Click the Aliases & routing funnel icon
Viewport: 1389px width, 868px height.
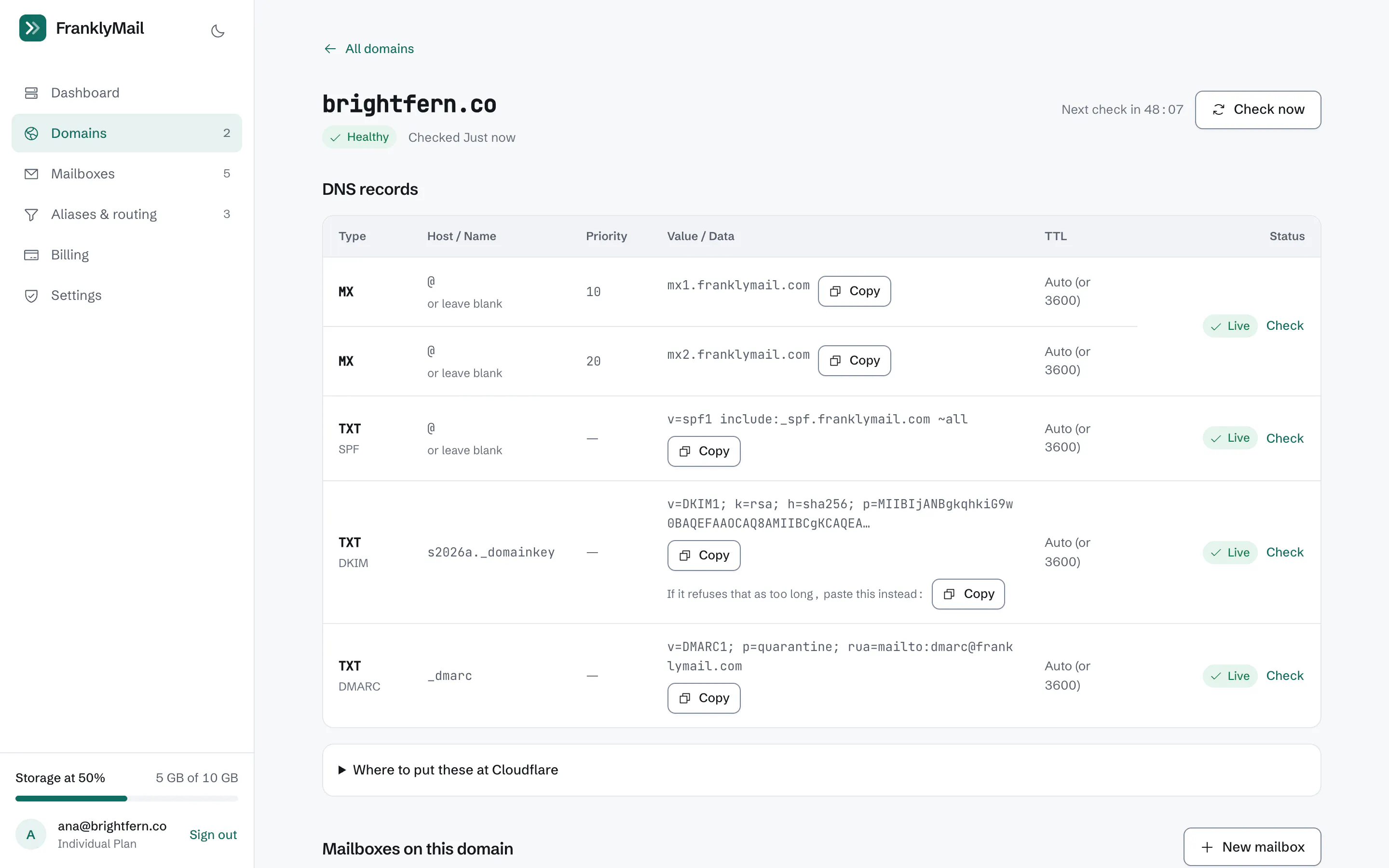click(31, 214)
